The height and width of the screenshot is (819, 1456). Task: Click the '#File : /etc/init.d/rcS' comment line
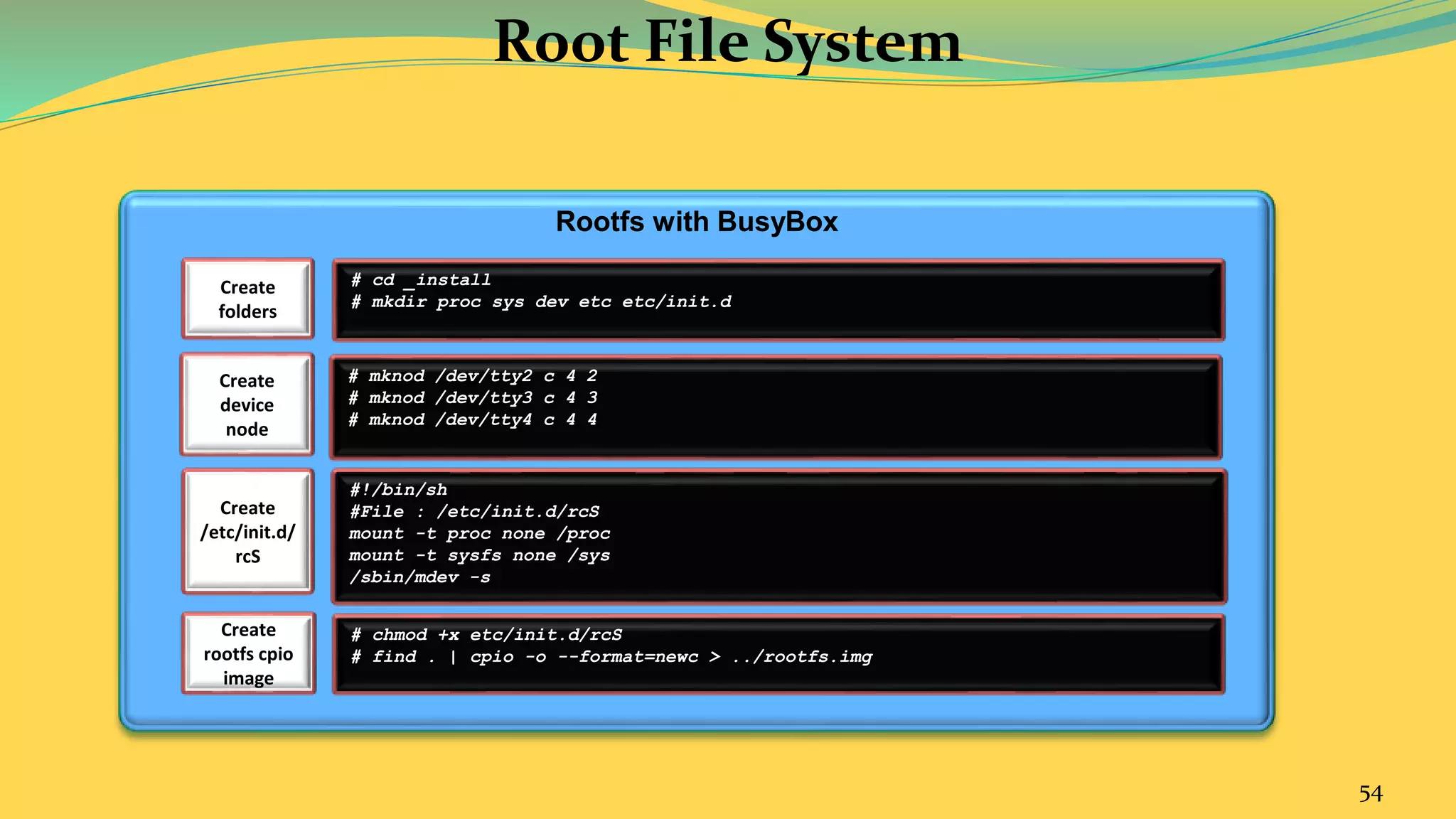[474, 512]
